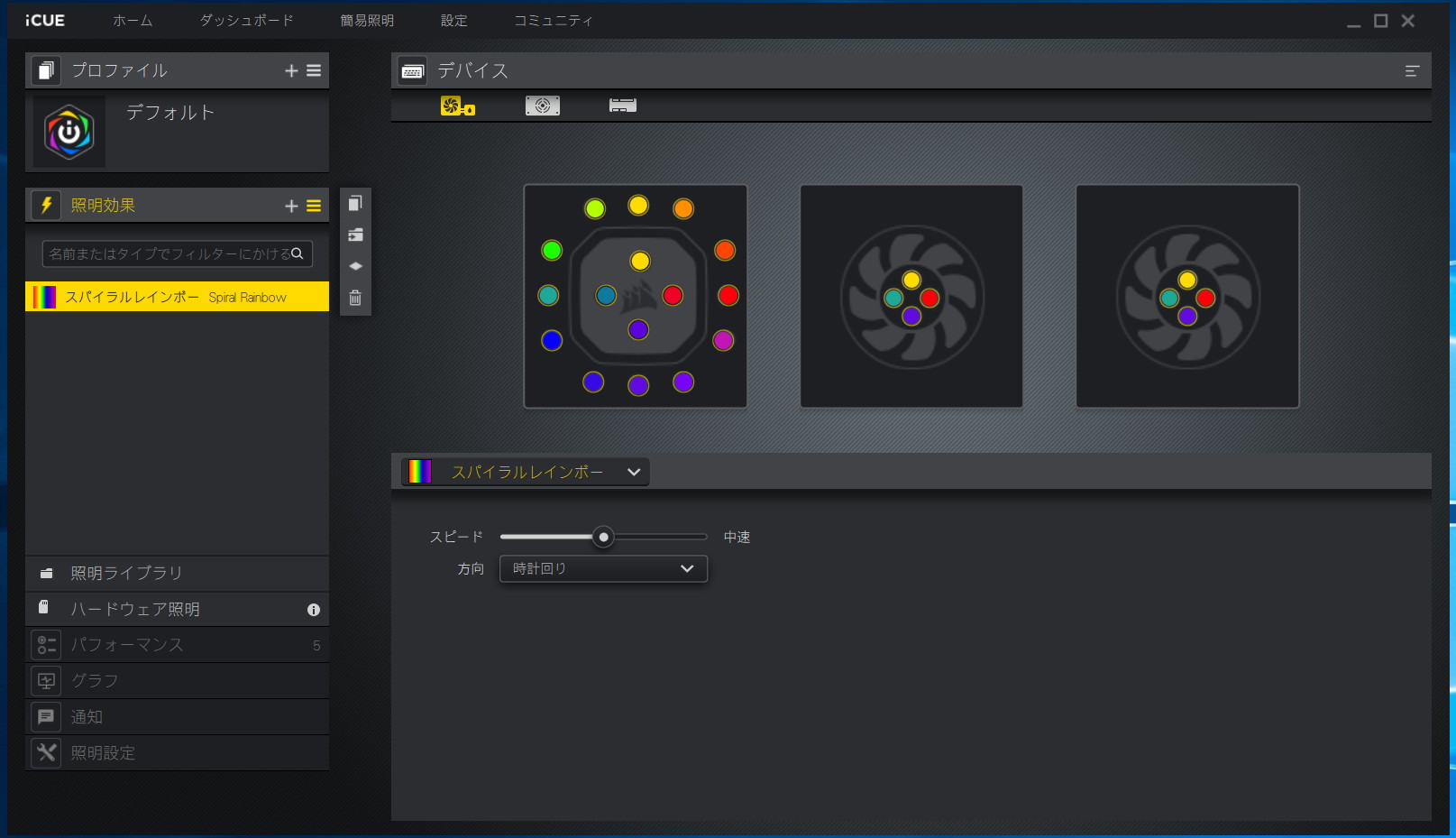This screenshot has height=838, width=1456.
Task: Add a new profile with plus icon
Action: tap(291, 70)
